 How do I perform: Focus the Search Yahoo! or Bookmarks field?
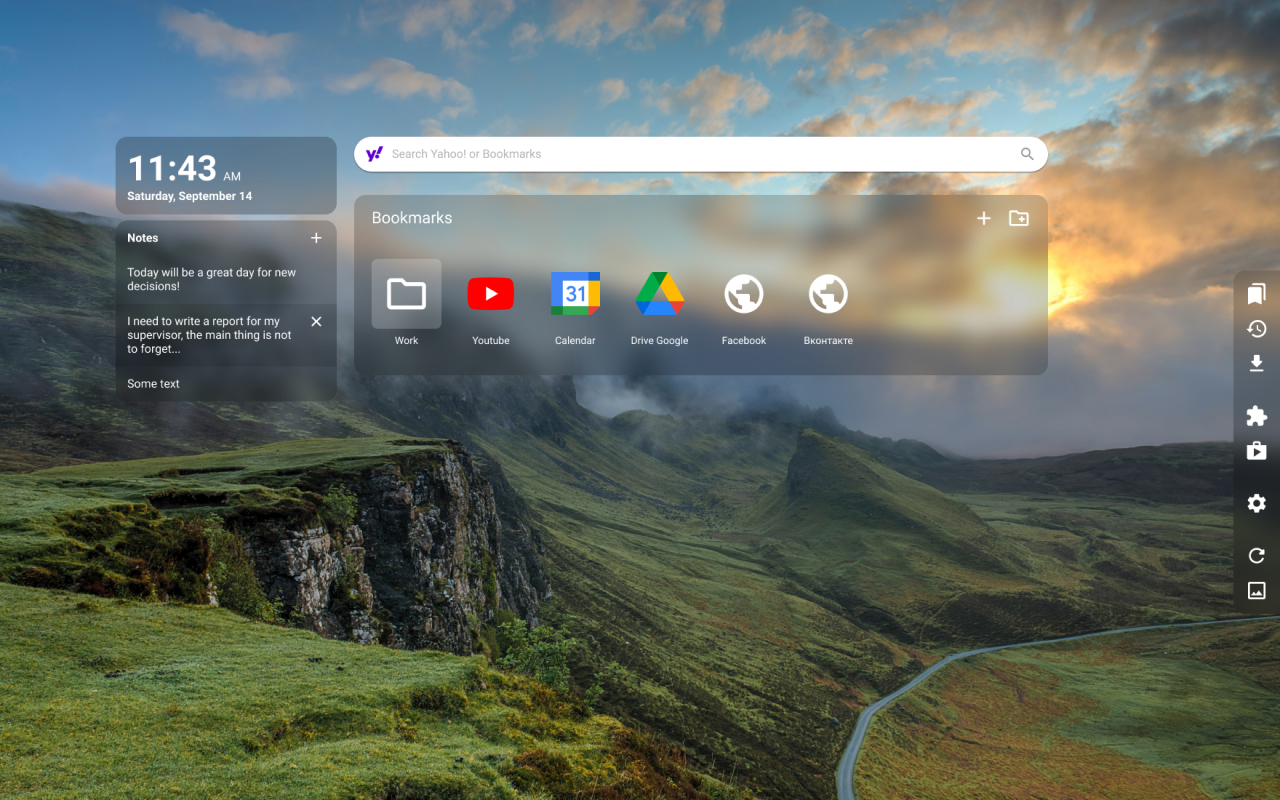coord(701,154)
